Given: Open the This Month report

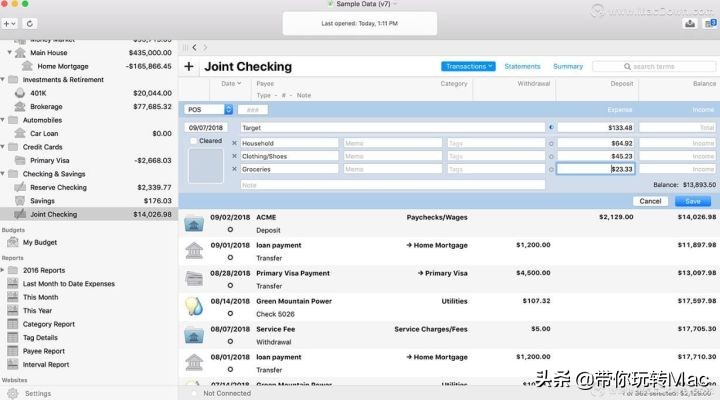Looking at the screenshot, I should point(40,297).
